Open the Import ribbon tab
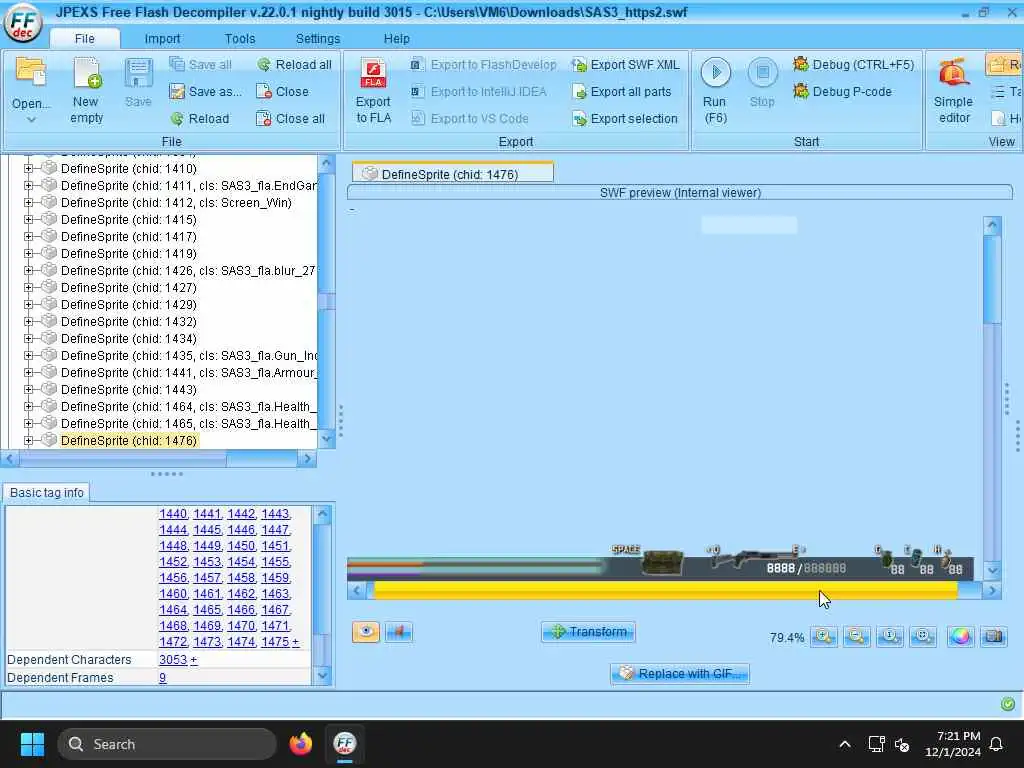This screenshot has height=768, width=1024. [x=162, y=39]
